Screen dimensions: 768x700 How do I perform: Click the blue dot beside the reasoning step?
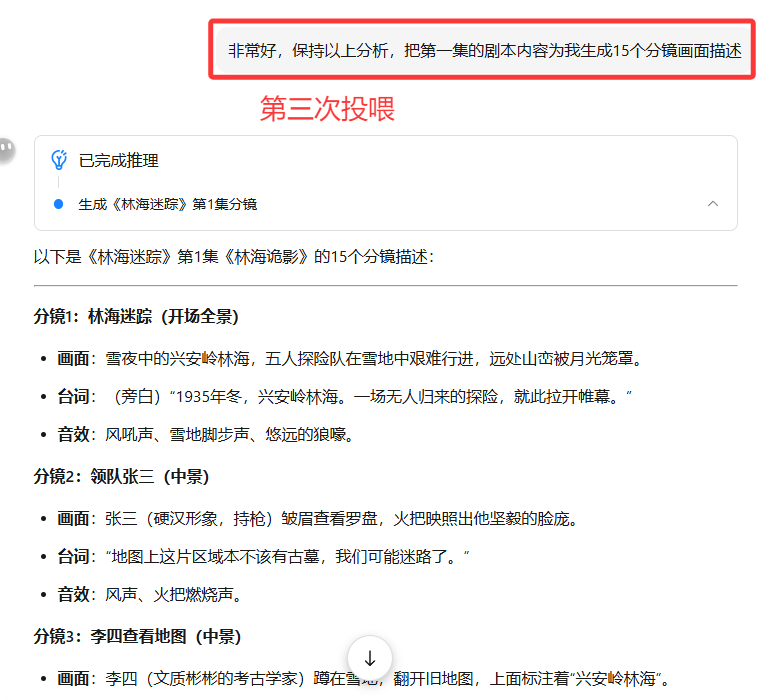(59, 204)
